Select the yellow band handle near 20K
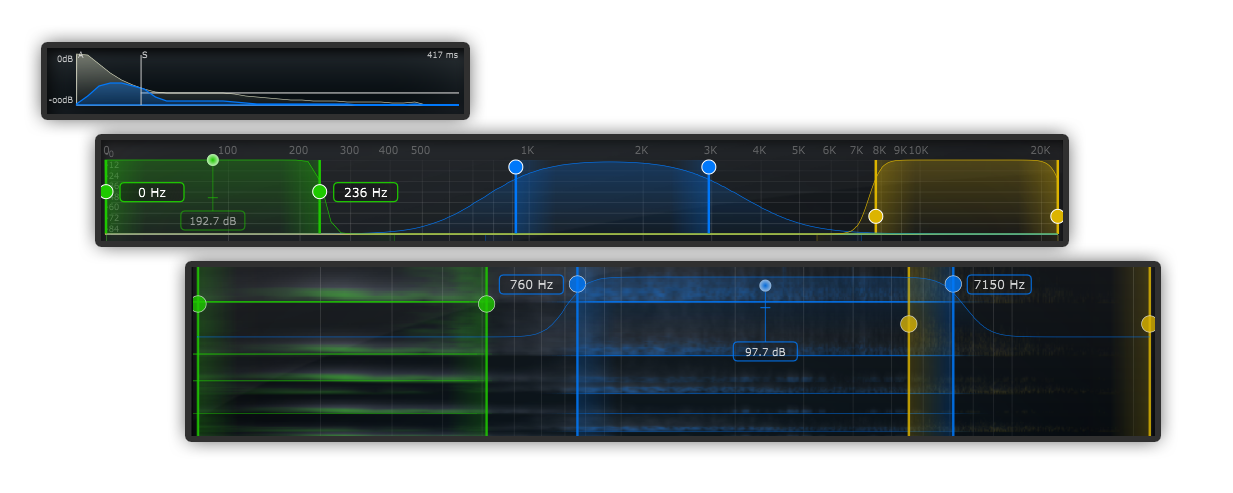 tap(1057, 216)
